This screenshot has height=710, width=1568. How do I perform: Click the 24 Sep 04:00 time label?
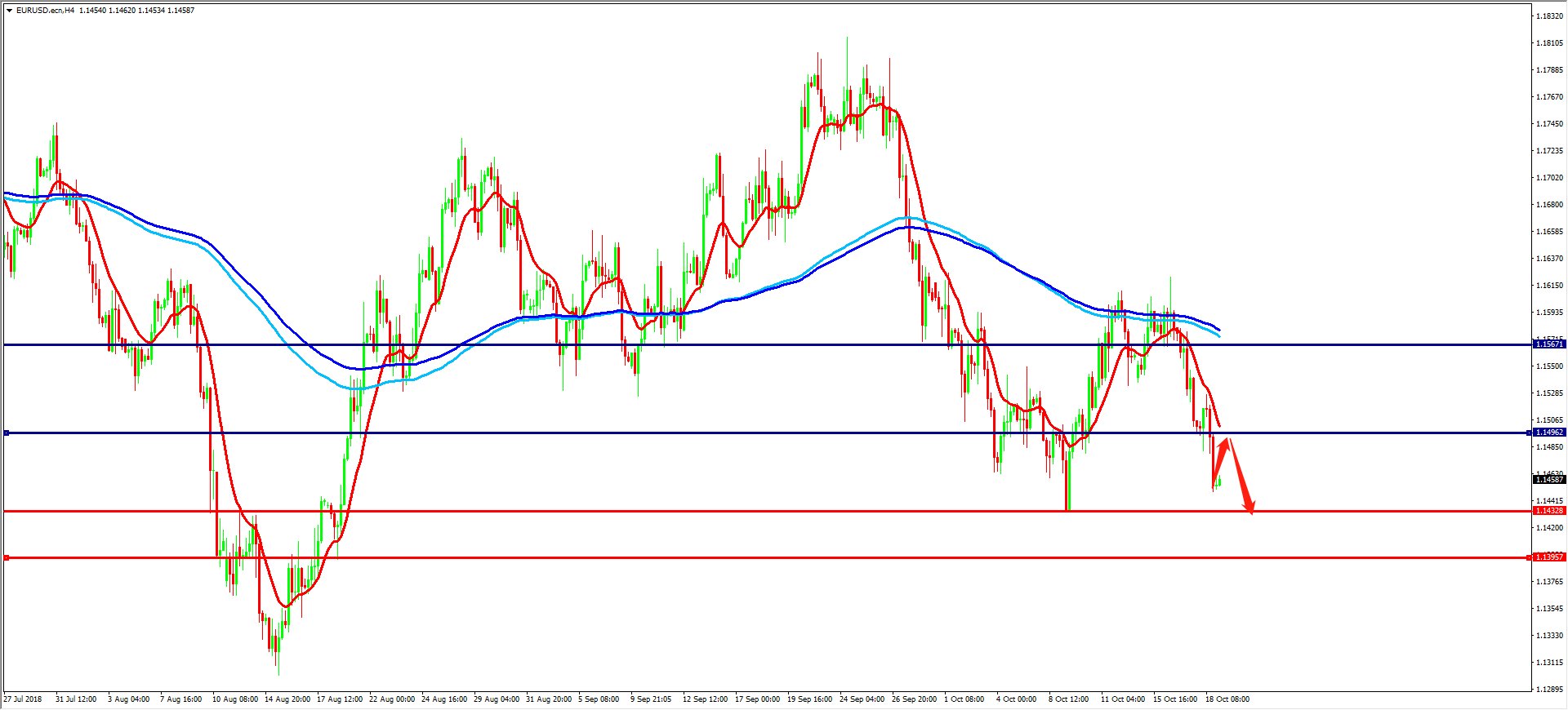862,699
